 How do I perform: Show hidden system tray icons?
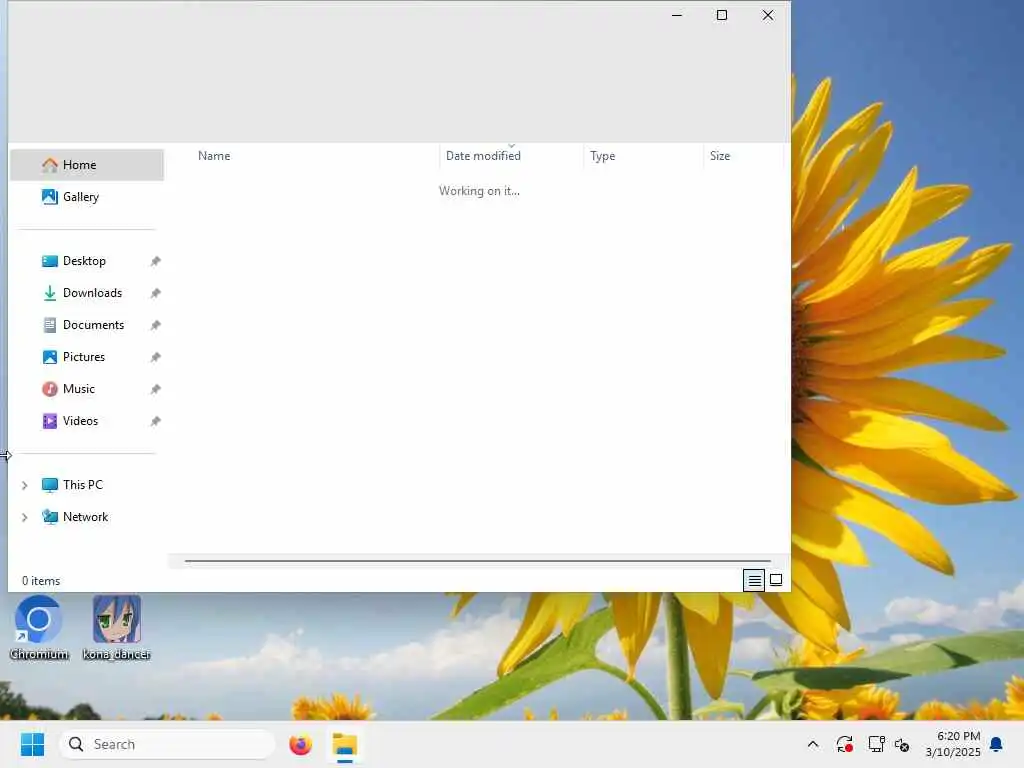(813, 744)
